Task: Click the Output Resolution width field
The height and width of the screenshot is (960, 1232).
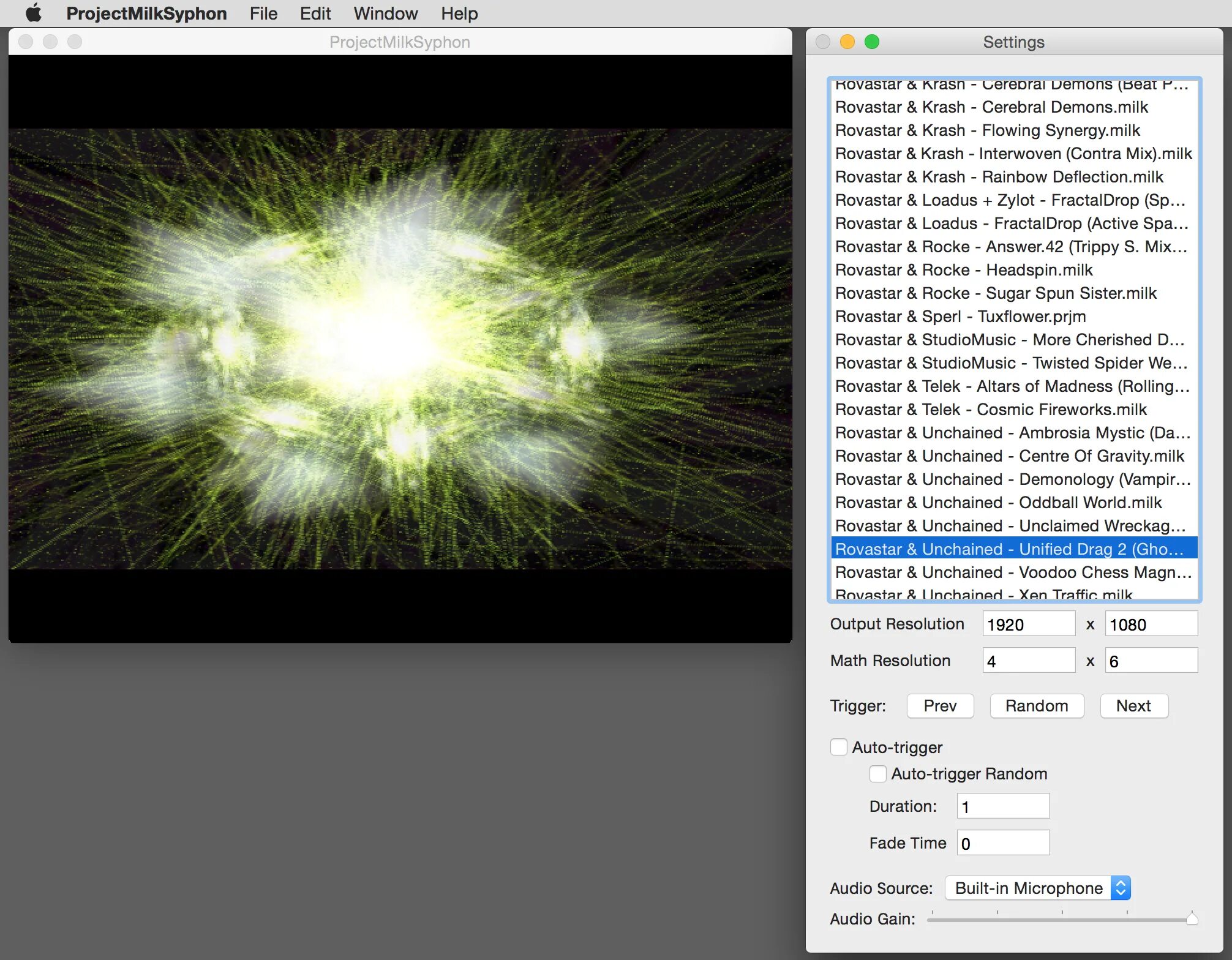Action: tap(1028, 624)
